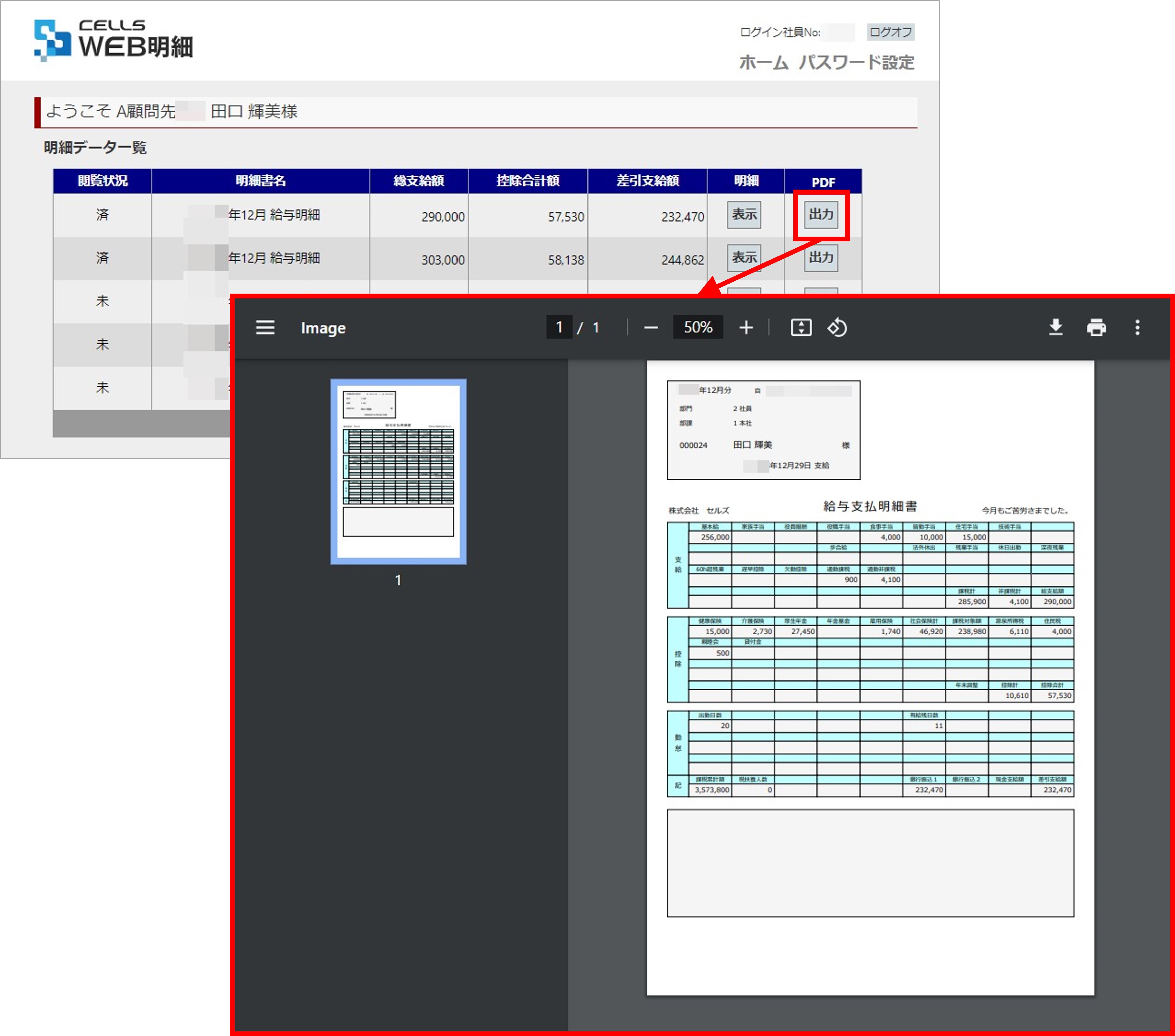Click 表示 button for 290,000 row
The width and height of the screenshot is (1175, 1036).
[744, 215]
